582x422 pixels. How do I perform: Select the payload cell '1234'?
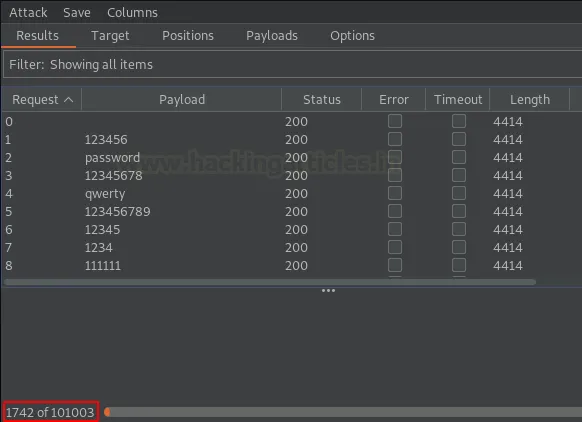(x=99, y=248)
